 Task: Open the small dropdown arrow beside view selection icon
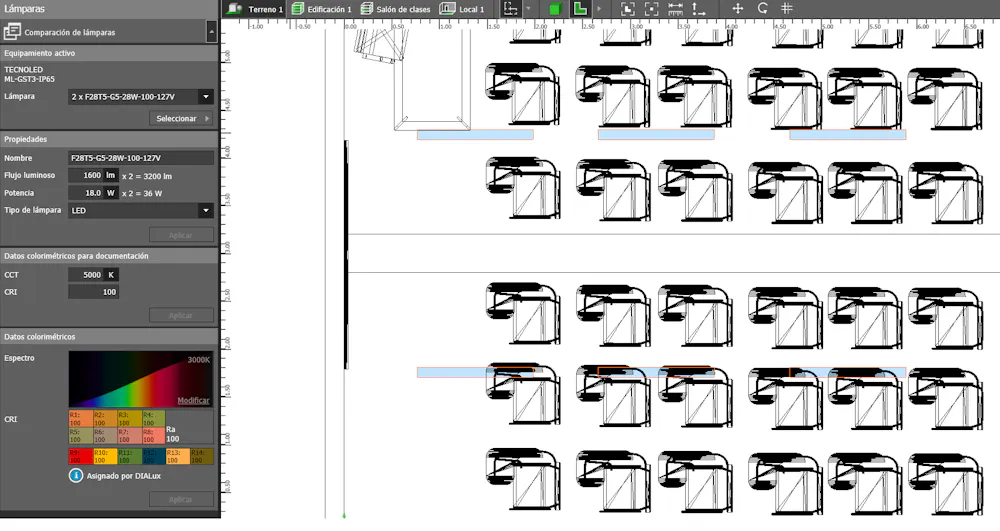528,9
